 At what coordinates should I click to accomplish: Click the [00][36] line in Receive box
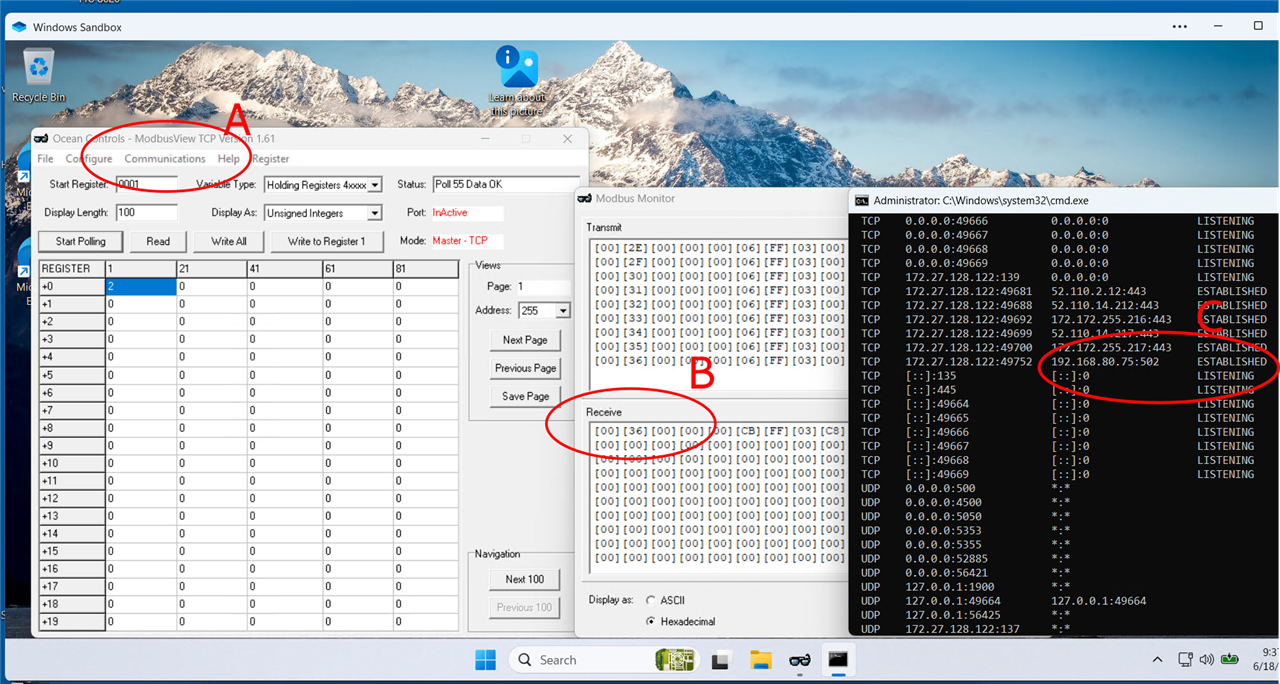coord(718,430)
